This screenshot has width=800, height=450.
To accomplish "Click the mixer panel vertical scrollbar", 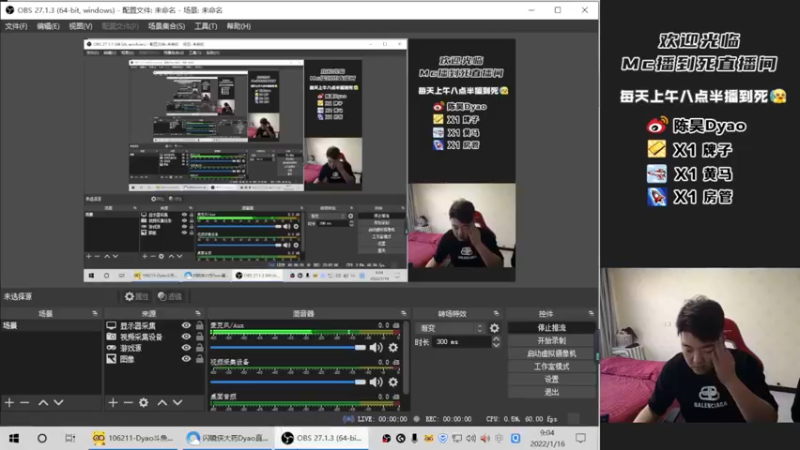I will (x=406, y=357).
